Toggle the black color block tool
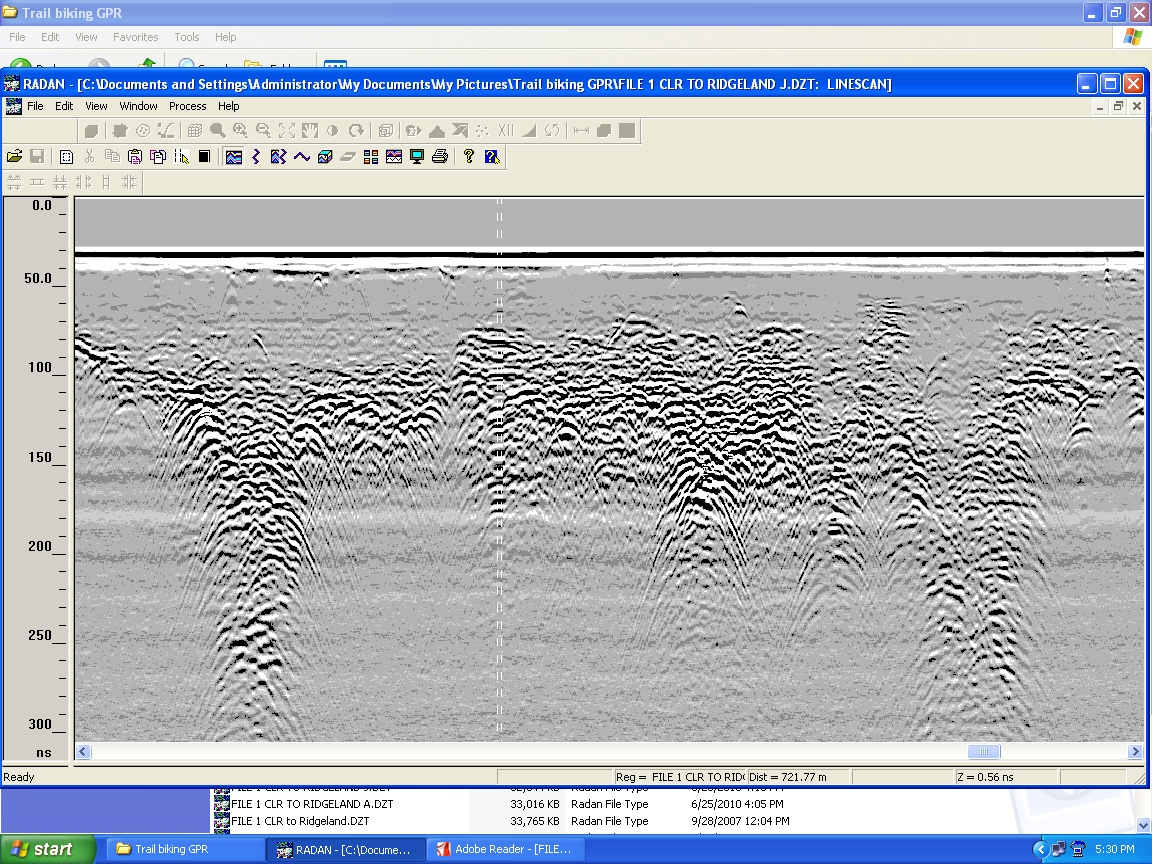The height and width of the screenshot is (864, 1152). (x=204, y=156)
